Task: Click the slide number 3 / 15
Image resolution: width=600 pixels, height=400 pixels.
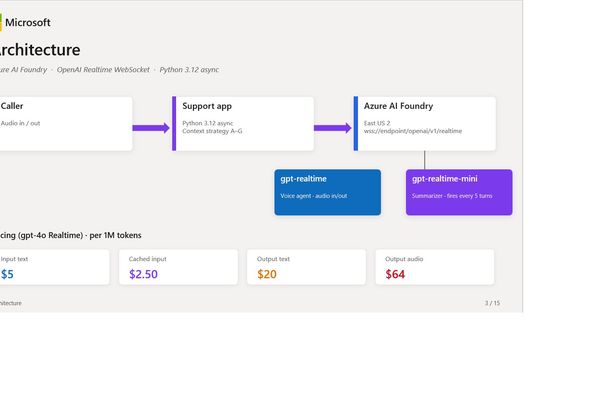Action: pyautogui.click(x=492, y=303)
